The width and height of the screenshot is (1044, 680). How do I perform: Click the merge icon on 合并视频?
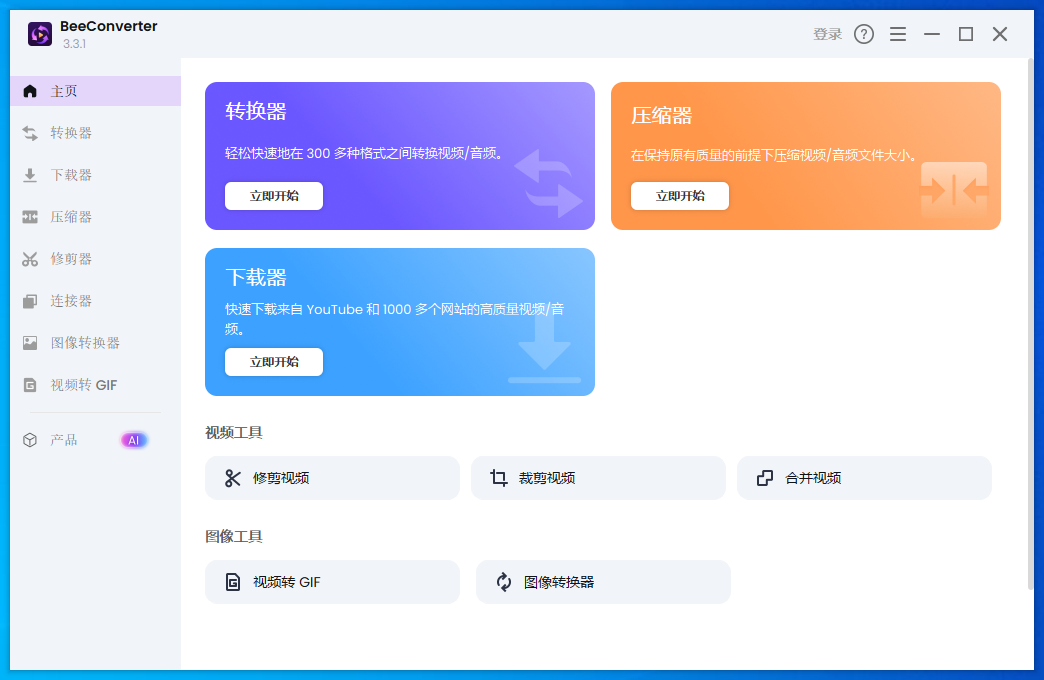(765, 478)
